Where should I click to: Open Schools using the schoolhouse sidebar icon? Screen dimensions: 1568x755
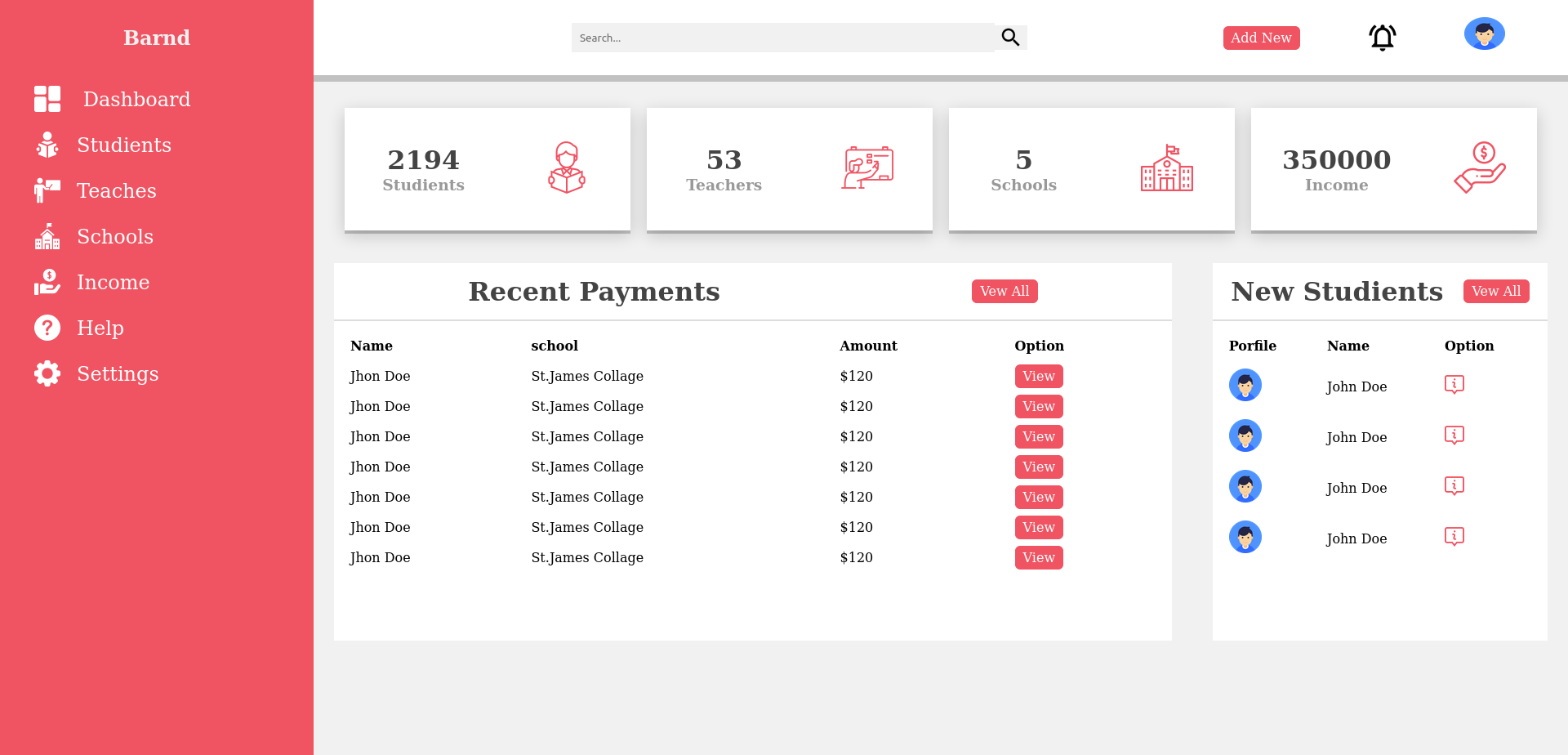tap(47, 236)
